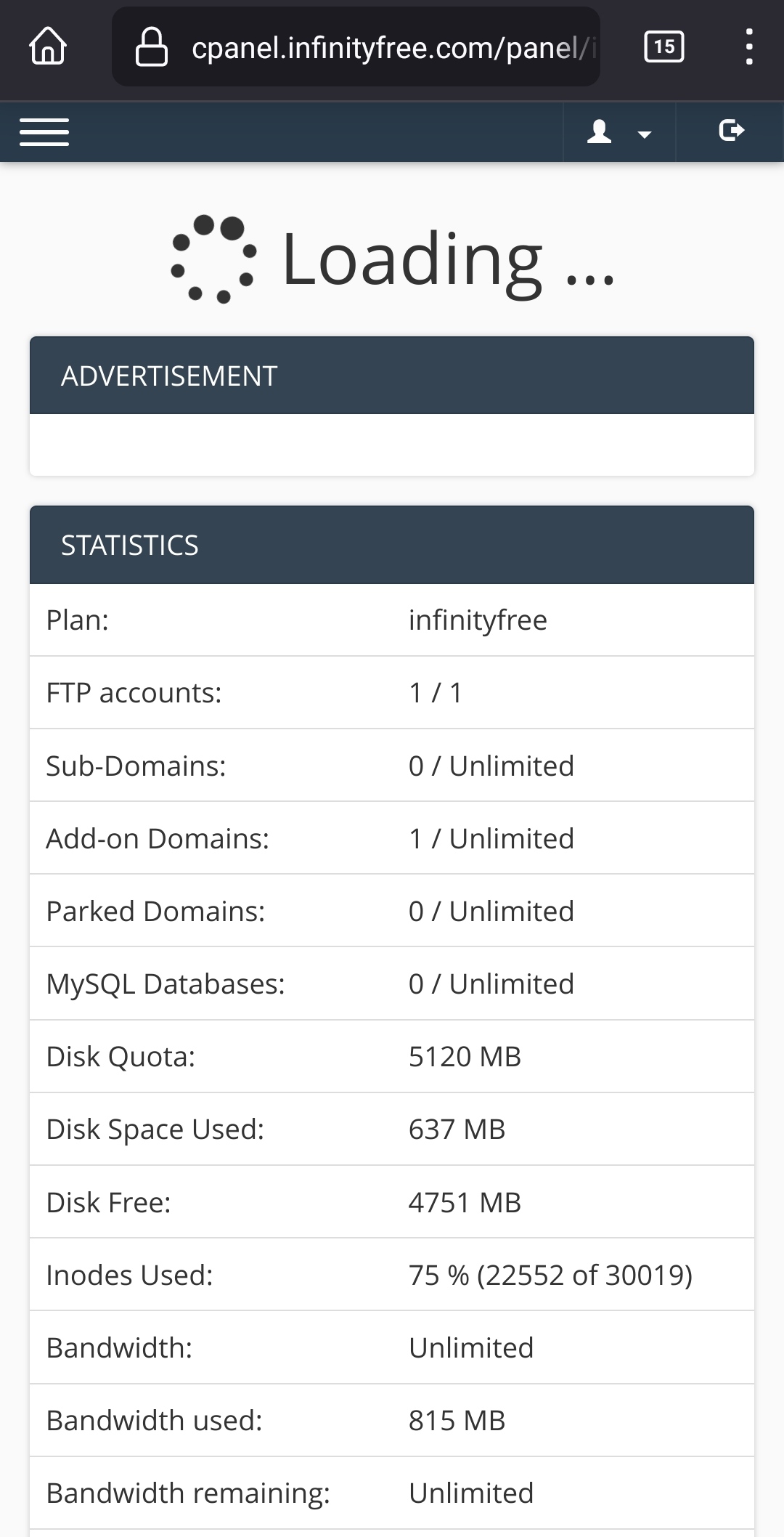Click the Inodes Used percentage text
Screen dimensions: 784x1537
pyautogui.click(x=550, y=1275)
